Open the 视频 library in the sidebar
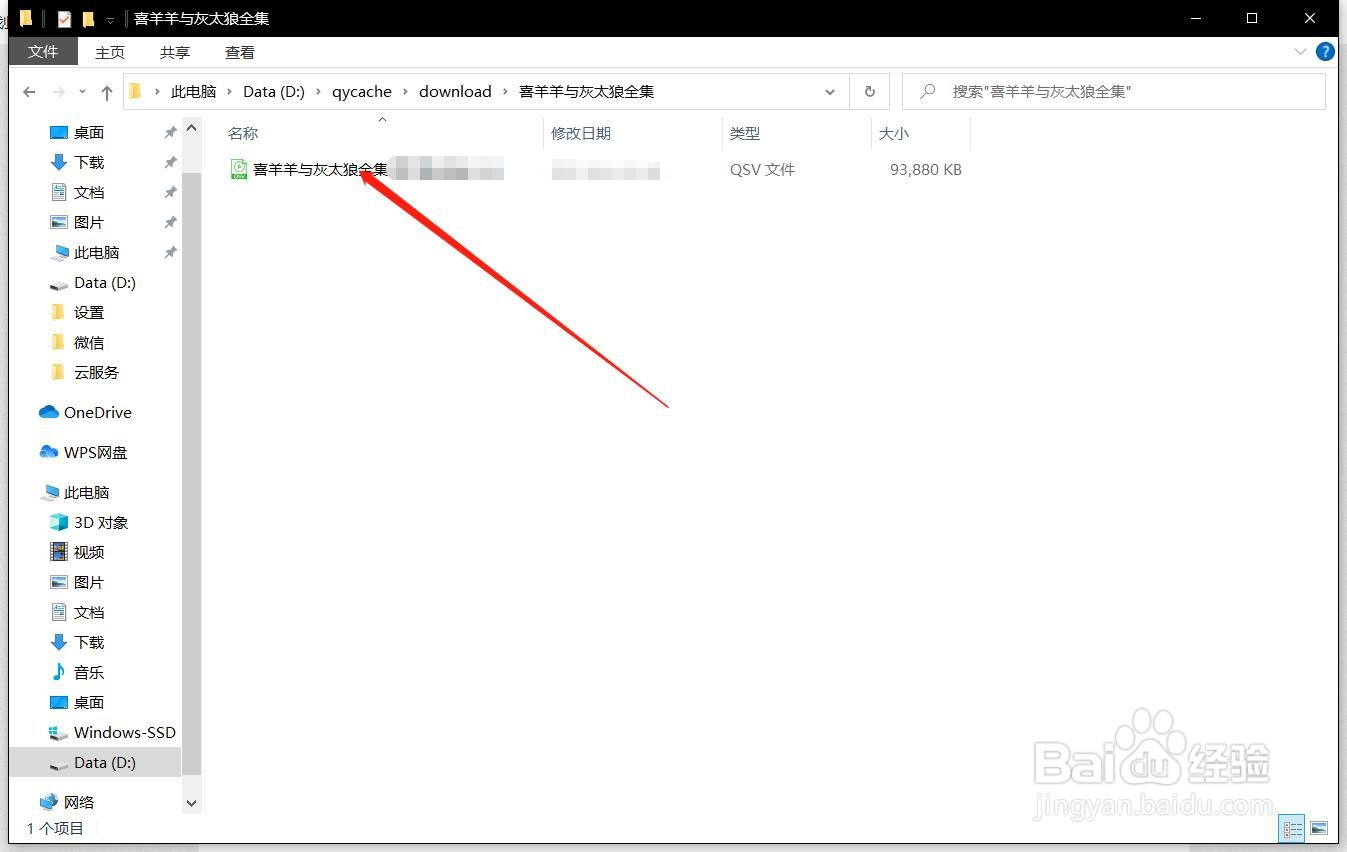Image resolution: width=1347 pixels, height=852 pixels. [89, 552]
